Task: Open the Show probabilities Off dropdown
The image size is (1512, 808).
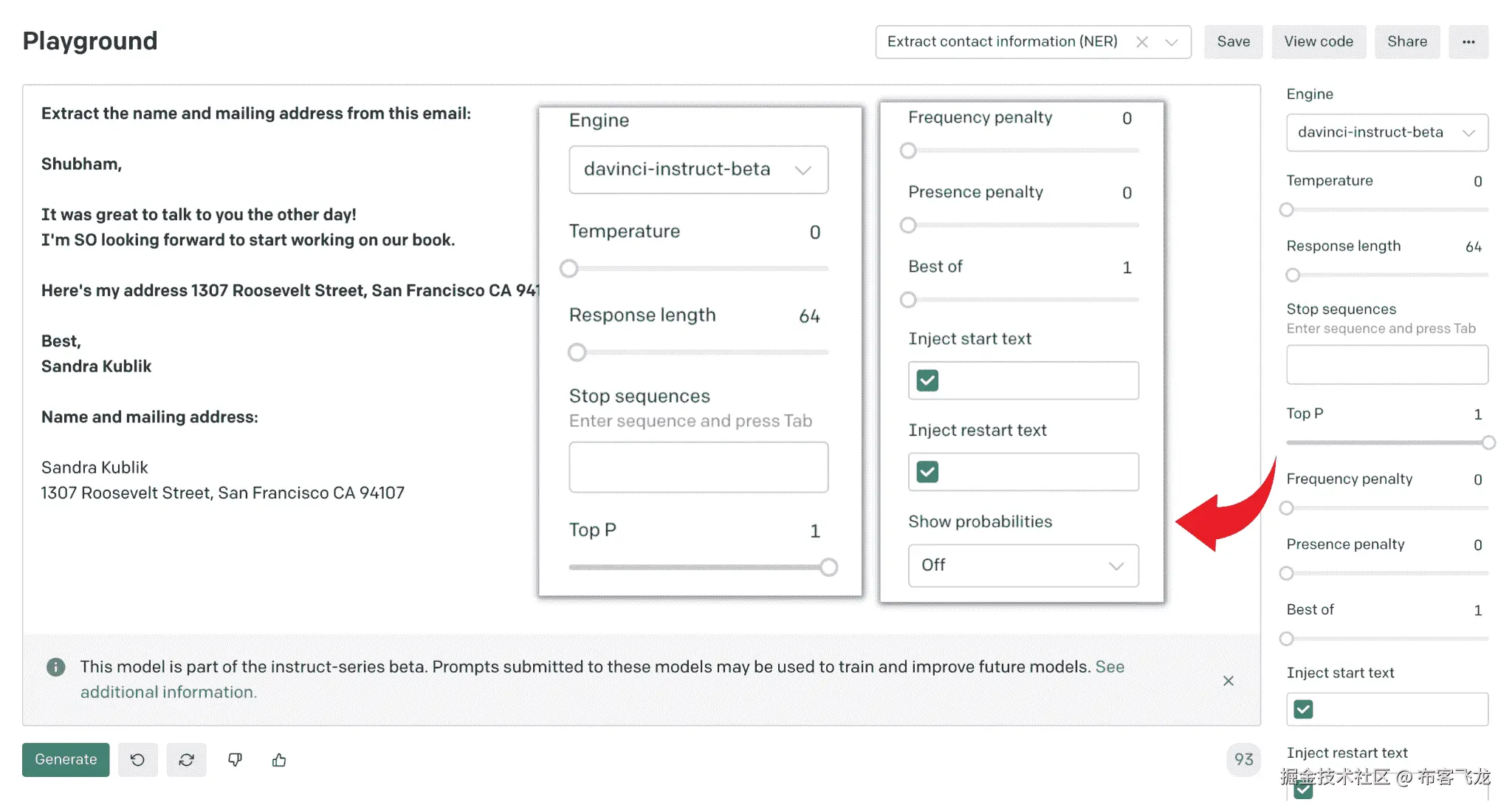Action: pyautogui.click(x=1023, y=565)
